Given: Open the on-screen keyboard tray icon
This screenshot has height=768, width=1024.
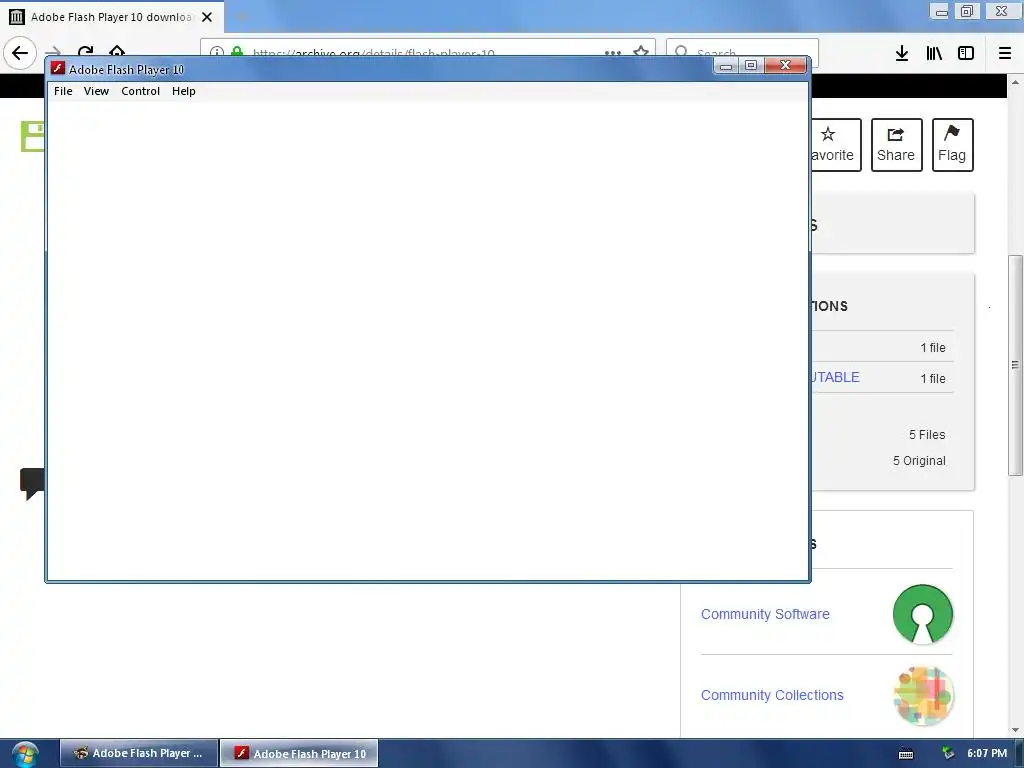Looking at the screenshot, I should point(906,754).
